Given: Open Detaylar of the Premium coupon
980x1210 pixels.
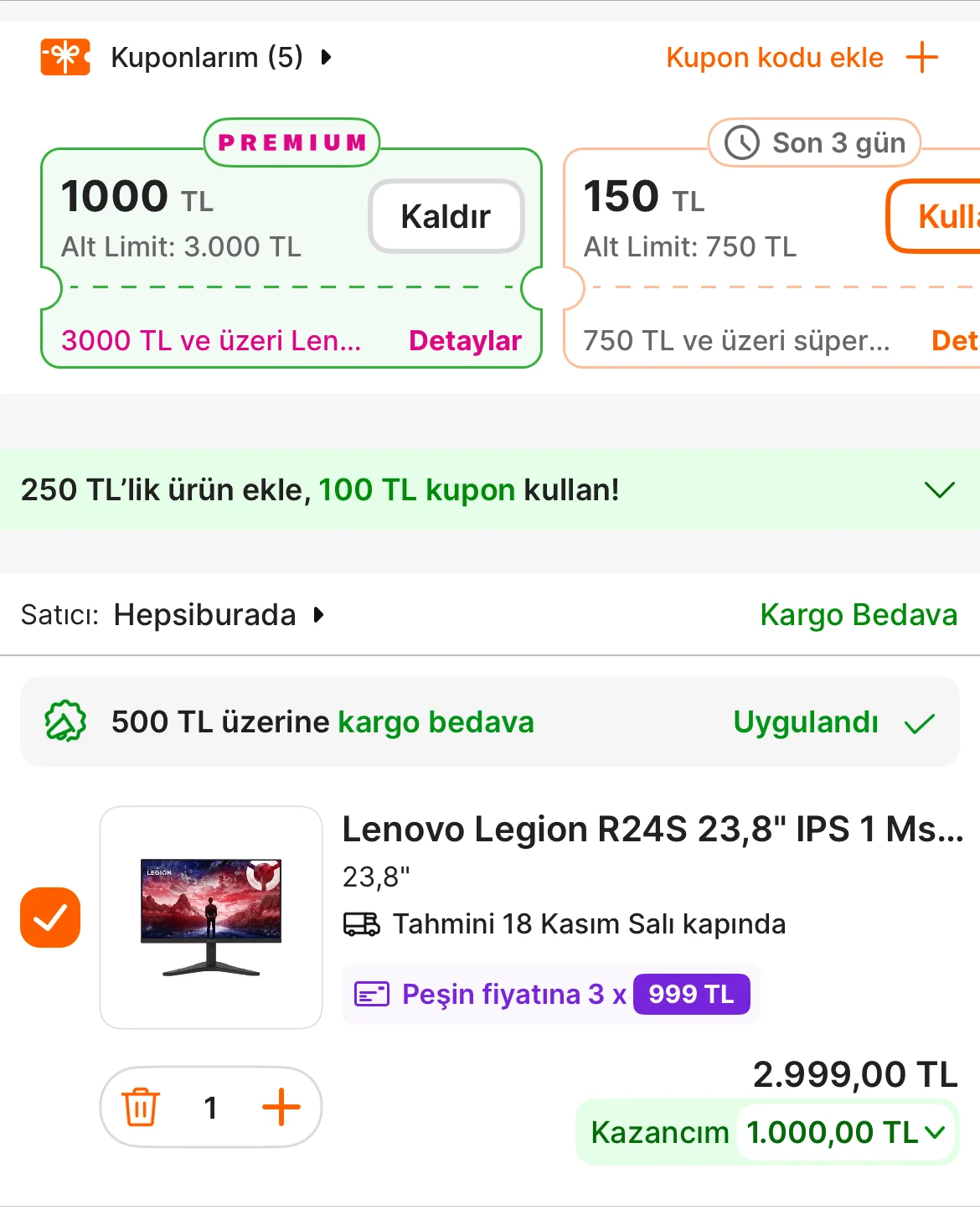Looking at the screenshot, I should pos(465,340).
